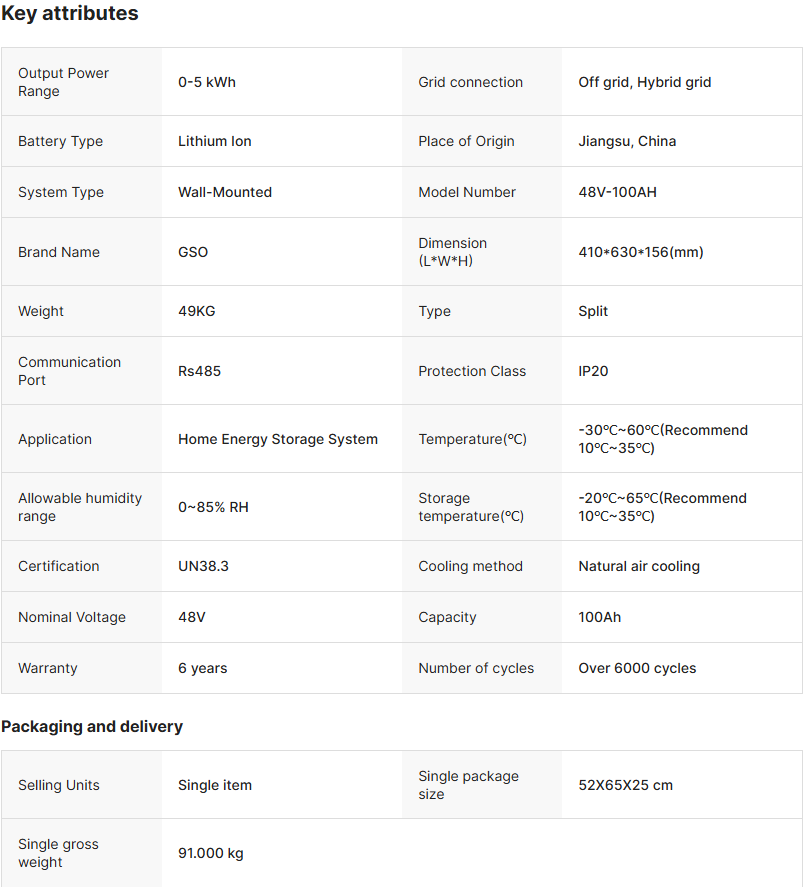Click the 52X65X25 cm package size

click(x=625, y=785)
